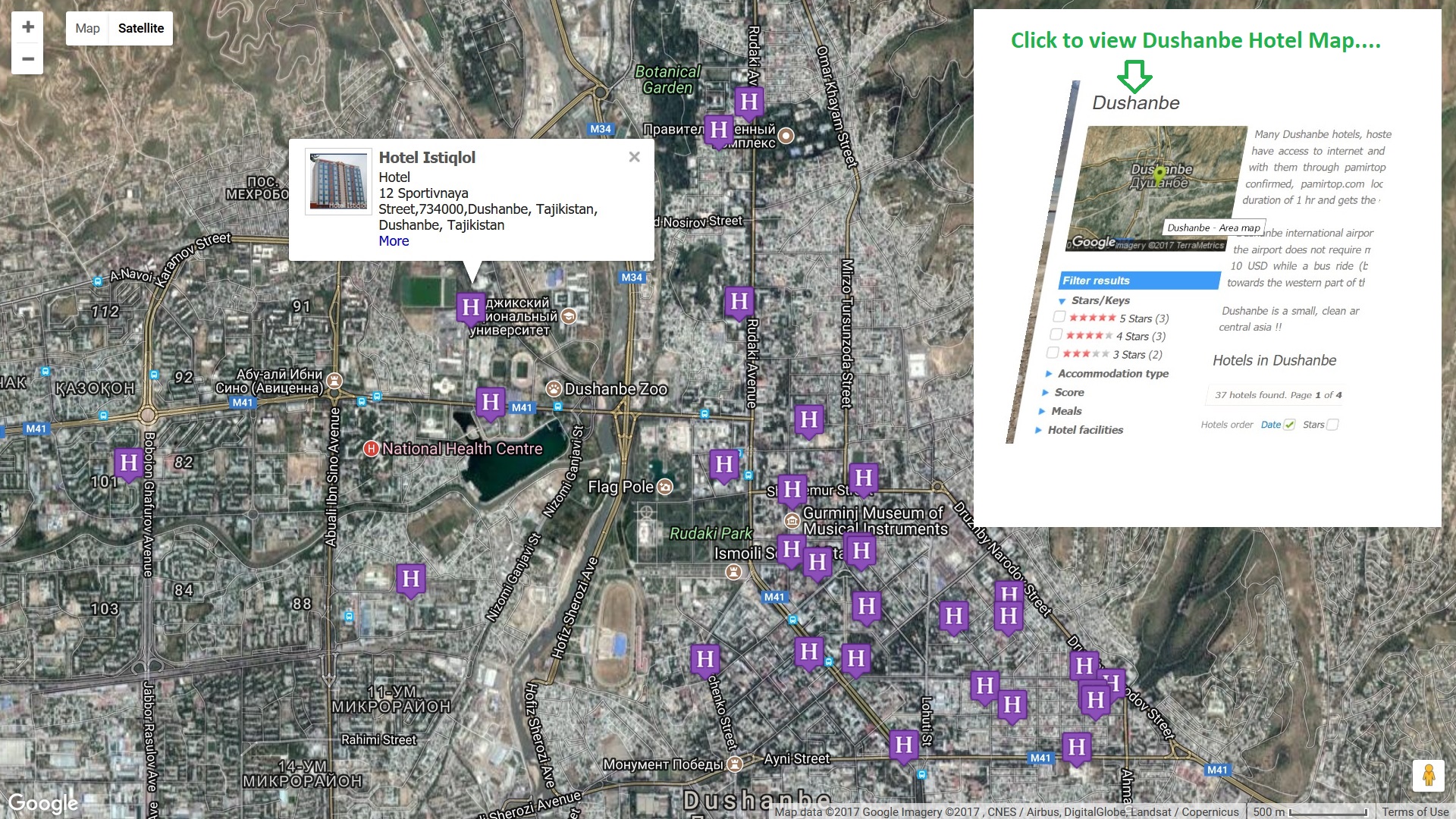Viewport: 1456px width, 819px height.
Task: Click hotel marker east of Flag Pole
Action: click(x=724, y=465)
